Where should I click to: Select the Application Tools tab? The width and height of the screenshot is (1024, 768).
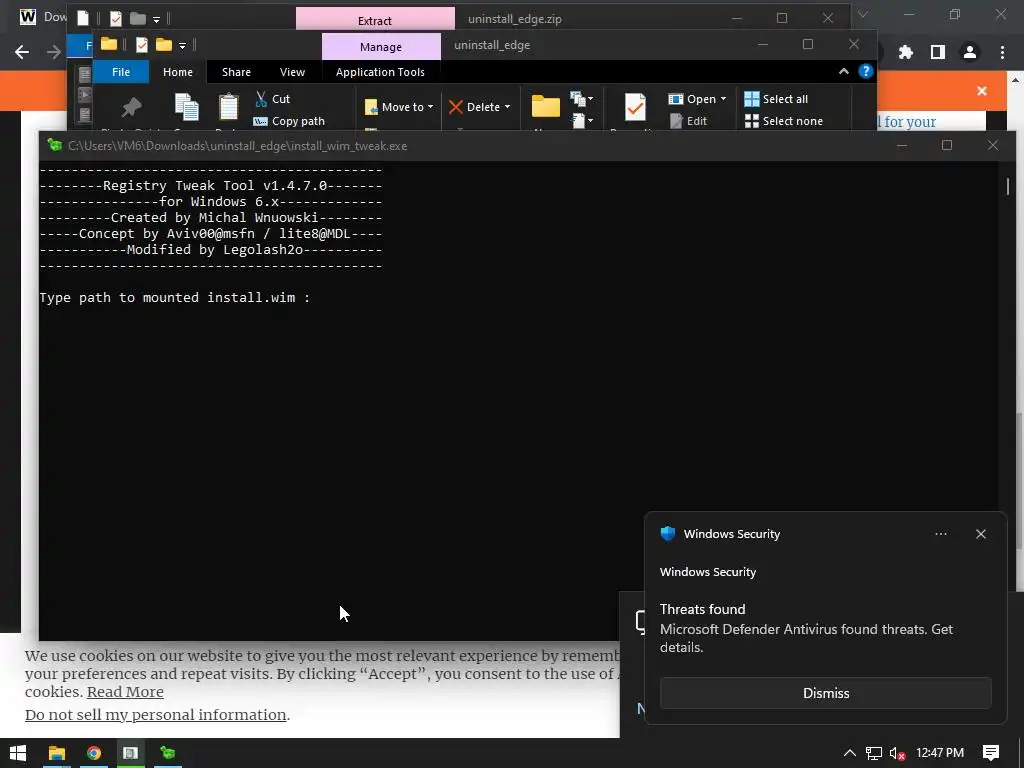[380, 72]
